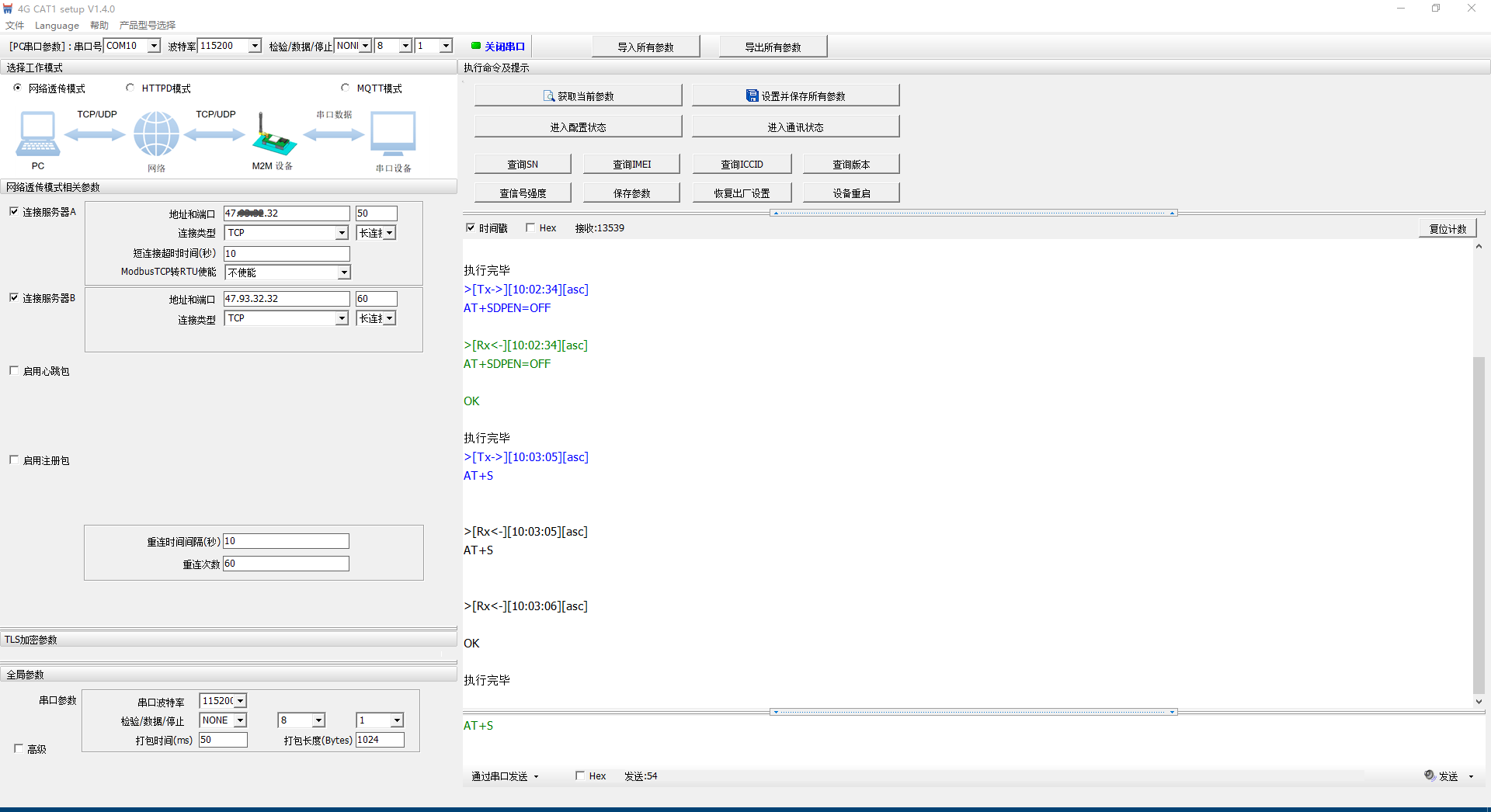Click the get current parameters magnifier icon
The width and height of the screenshot is (1491, 812).
548,96
